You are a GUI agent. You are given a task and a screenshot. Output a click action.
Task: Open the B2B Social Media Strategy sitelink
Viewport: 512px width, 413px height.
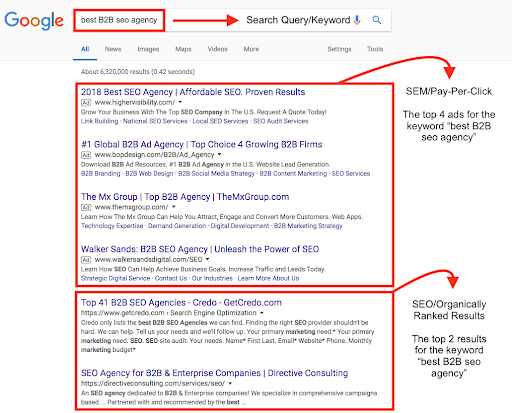pyautogui.click(x=216, y=173)
